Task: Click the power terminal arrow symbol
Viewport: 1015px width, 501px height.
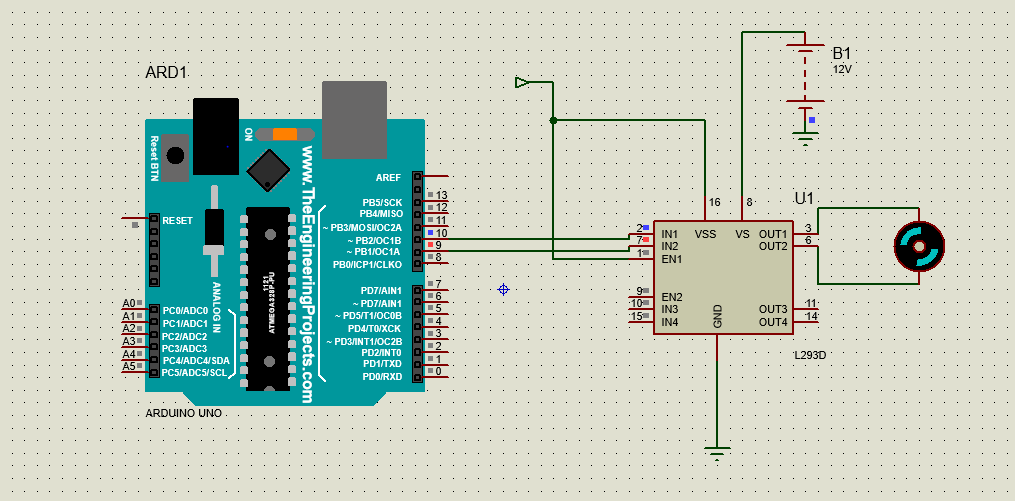Action: coord(522,82)
